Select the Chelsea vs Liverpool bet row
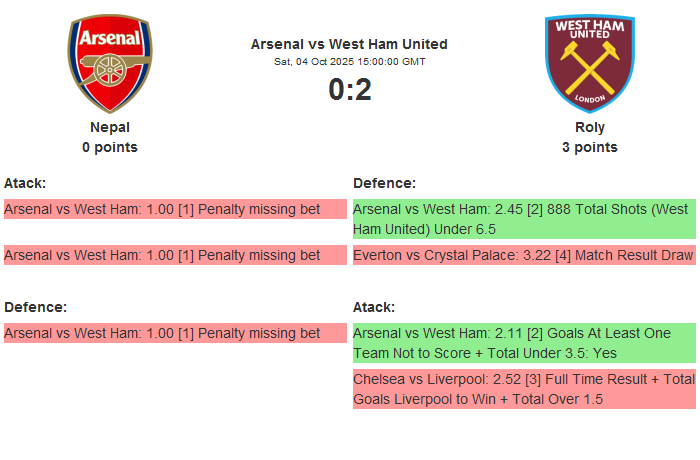The height and width of the screenshot is (460, 700). pyautogui.click(x=524, y=389)
